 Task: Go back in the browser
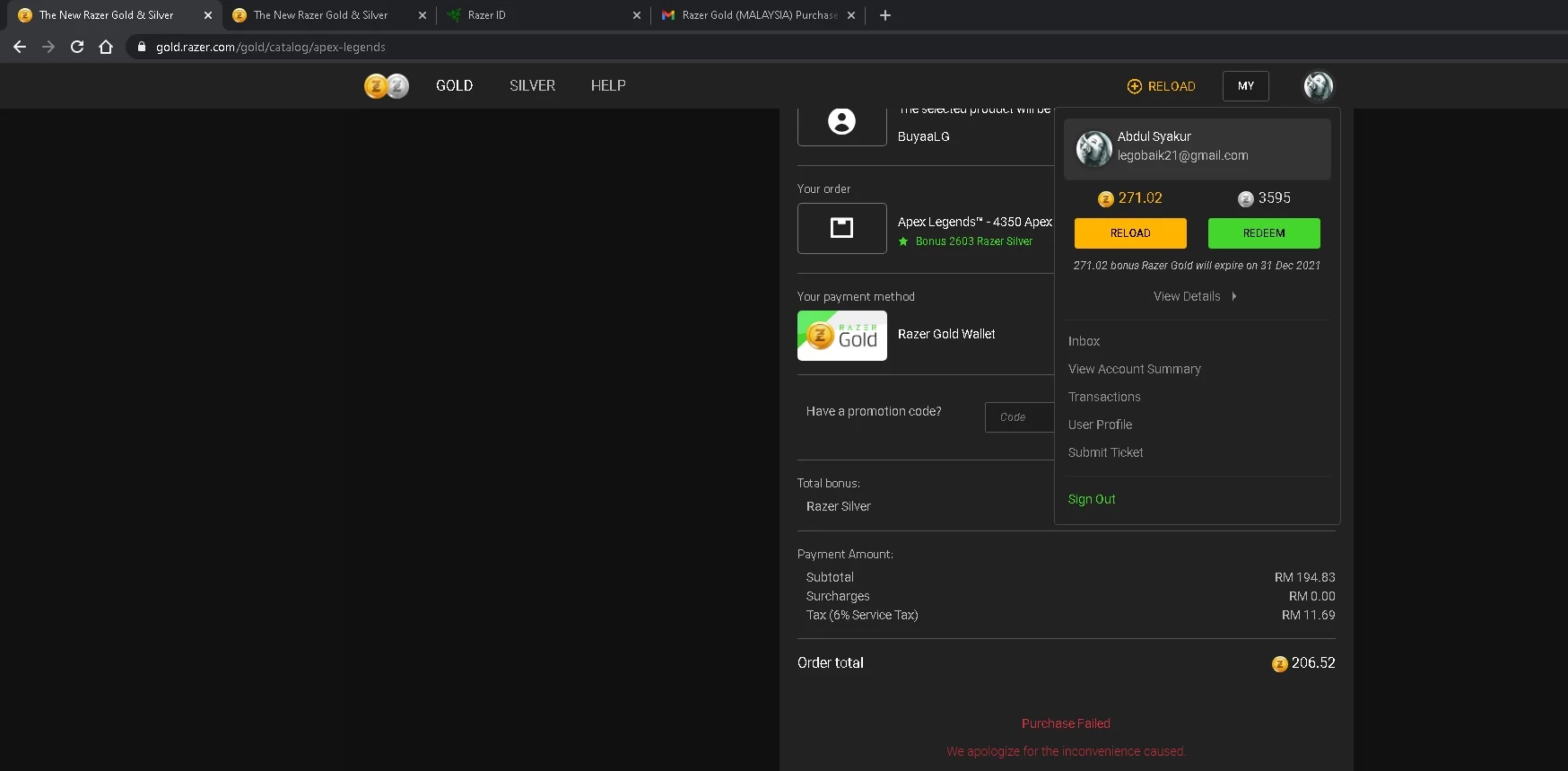(x=20, y=47)
